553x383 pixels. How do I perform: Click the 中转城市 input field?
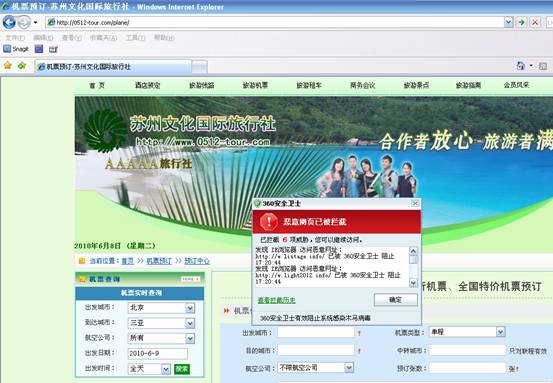tap(467, 350)
